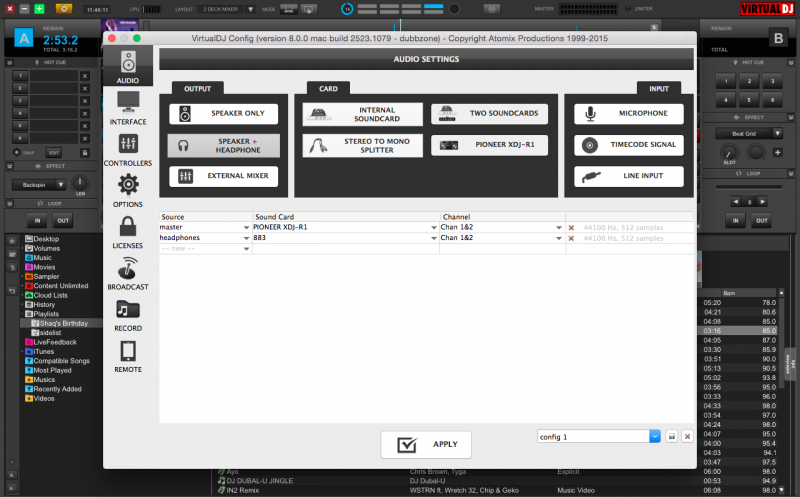Save config with the floppy disk icon
The width and height of the screenshot is (800, 497).
(x=671, y=437)
